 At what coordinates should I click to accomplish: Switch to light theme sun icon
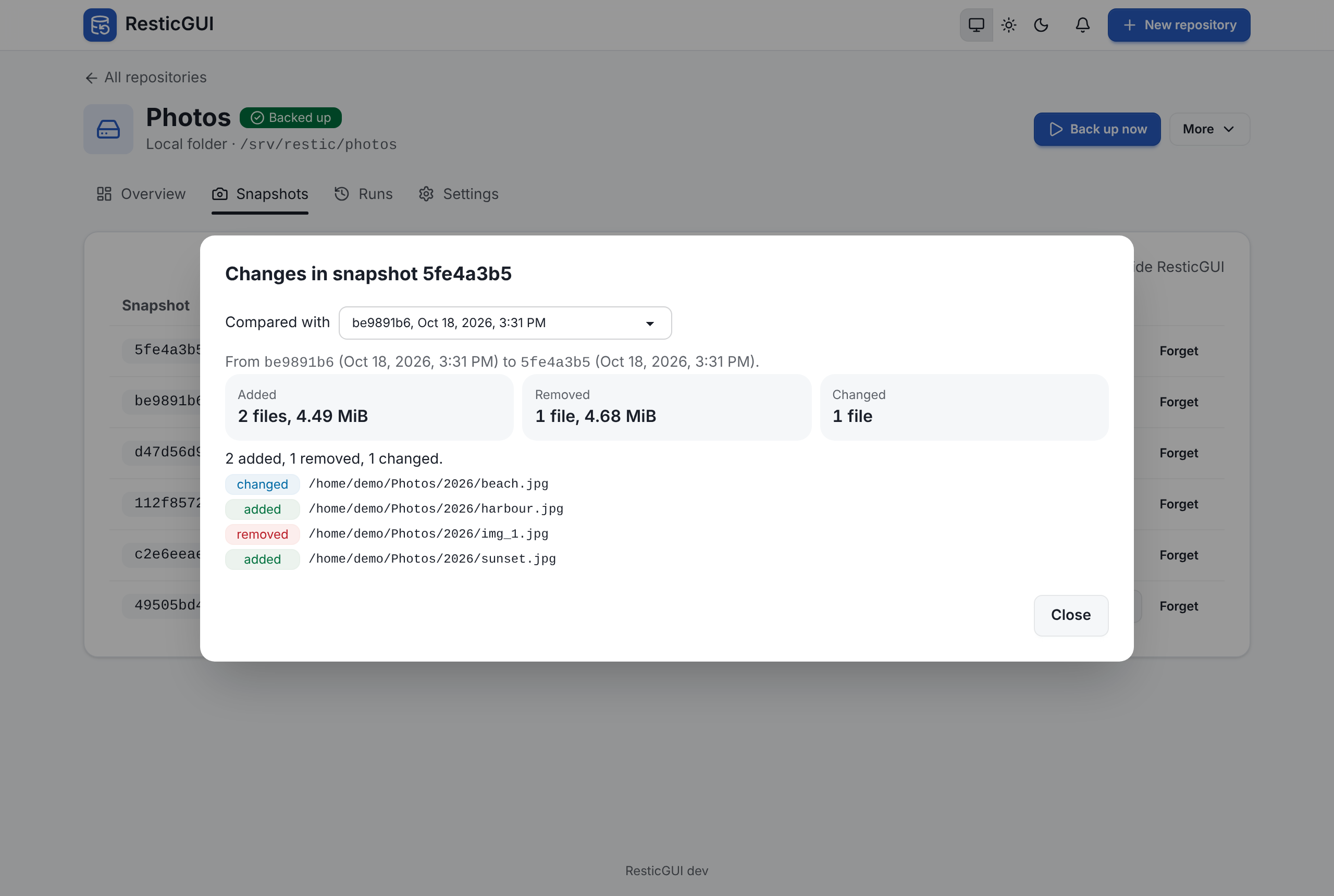pos(1009,24)
